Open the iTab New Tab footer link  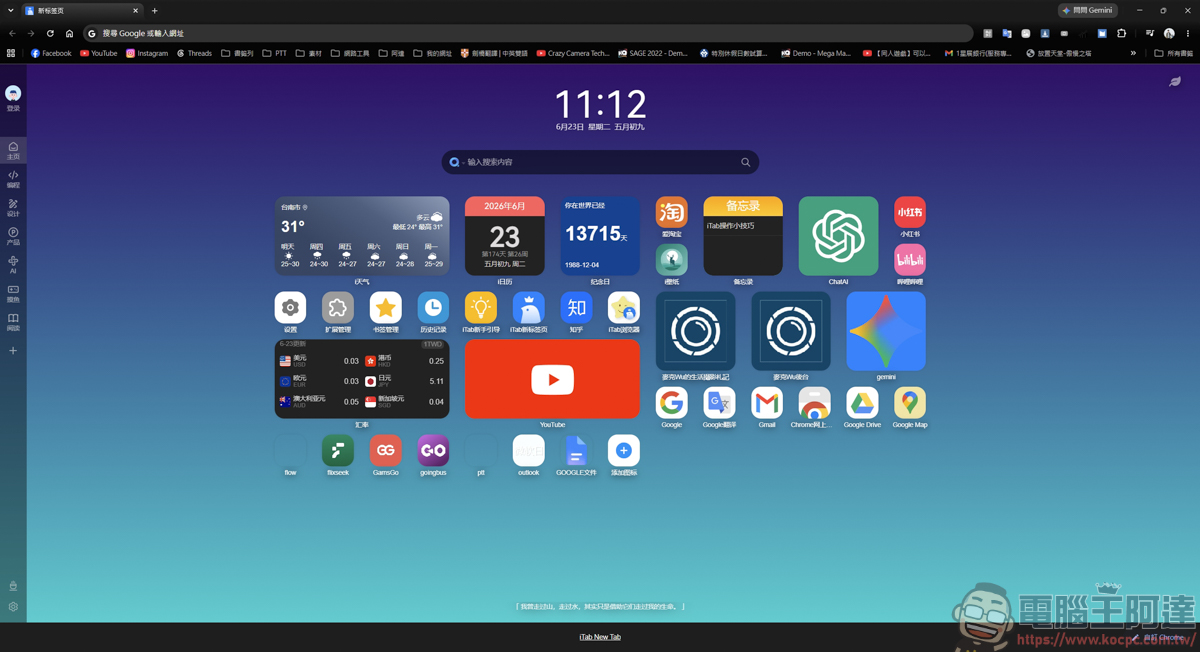tap(600, 637)
